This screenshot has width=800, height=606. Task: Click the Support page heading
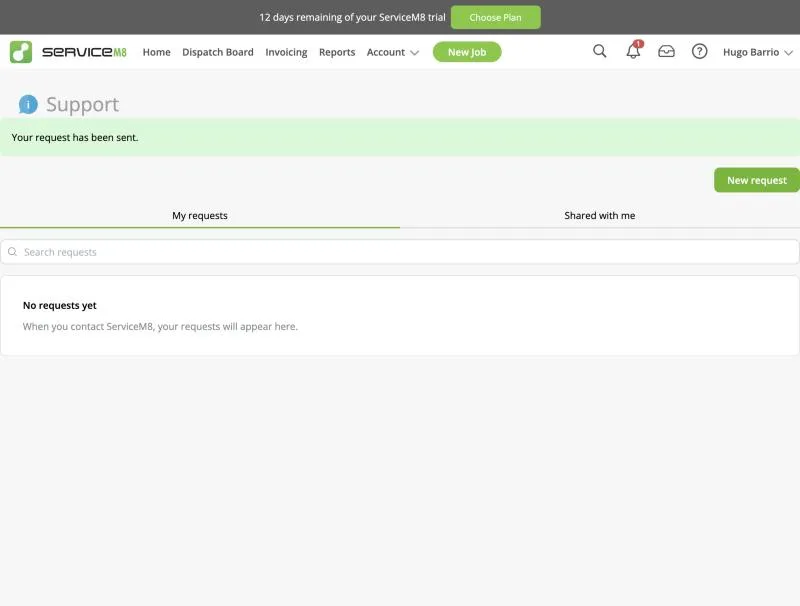[x=82, y=105]
